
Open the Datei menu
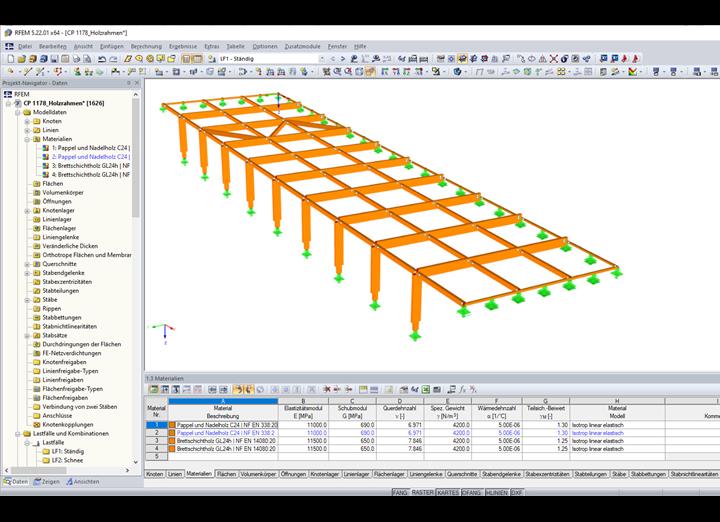25,46
